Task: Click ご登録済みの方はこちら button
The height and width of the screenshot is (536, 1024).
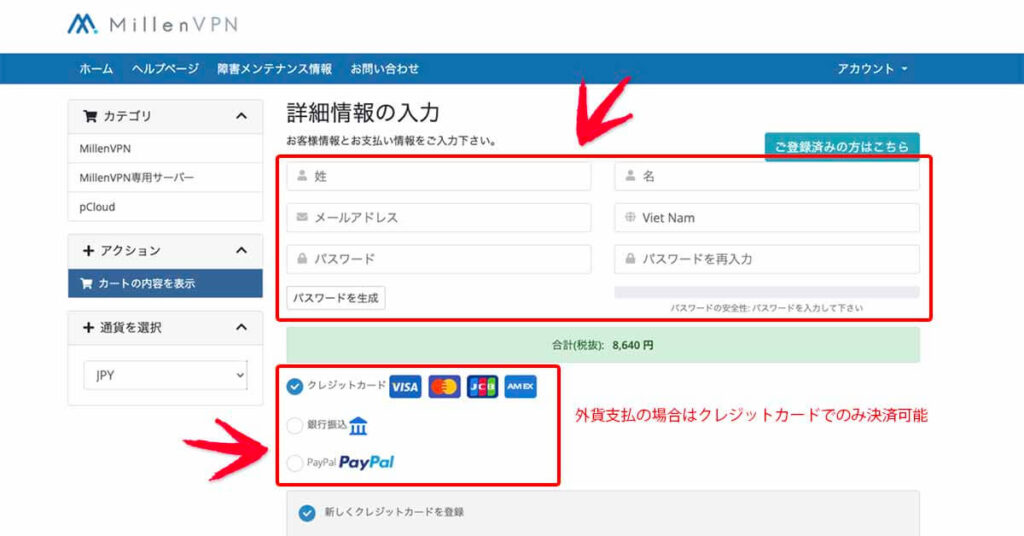Action: (x=842, y=147)
